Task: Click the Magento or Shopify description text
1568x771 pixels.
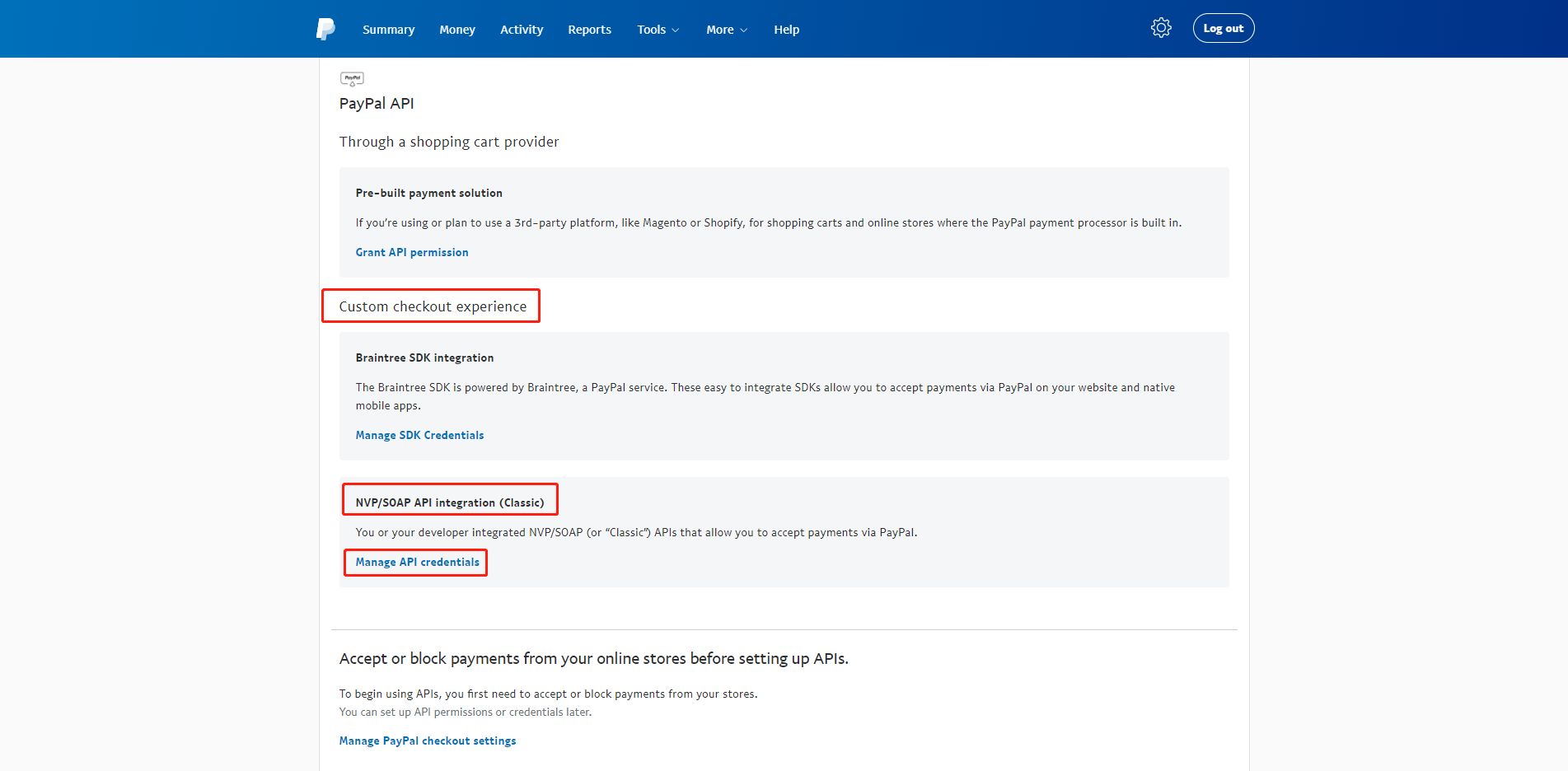Action: (769, 222)
